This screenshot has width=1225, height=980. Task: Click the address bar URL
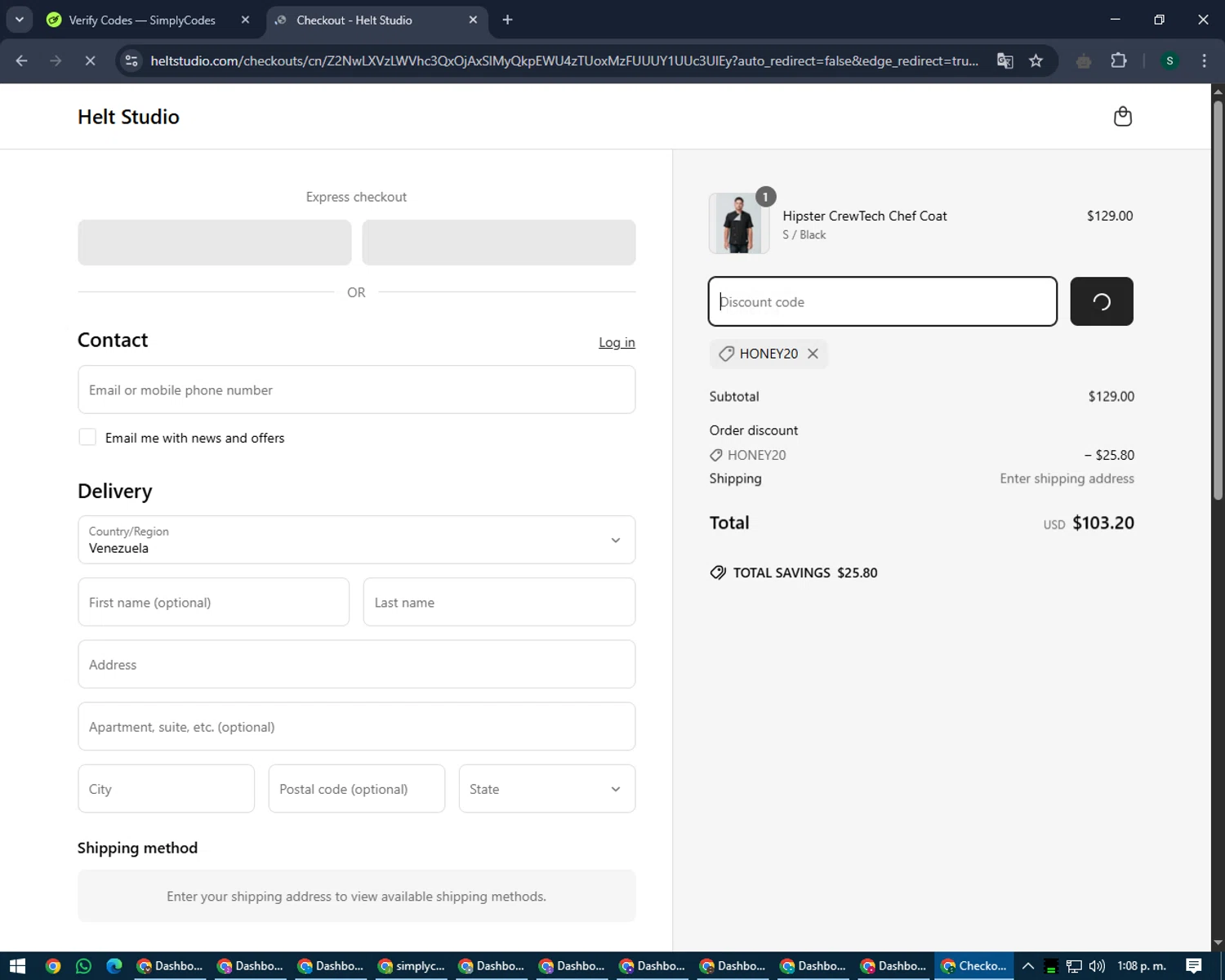click(564, 60)
